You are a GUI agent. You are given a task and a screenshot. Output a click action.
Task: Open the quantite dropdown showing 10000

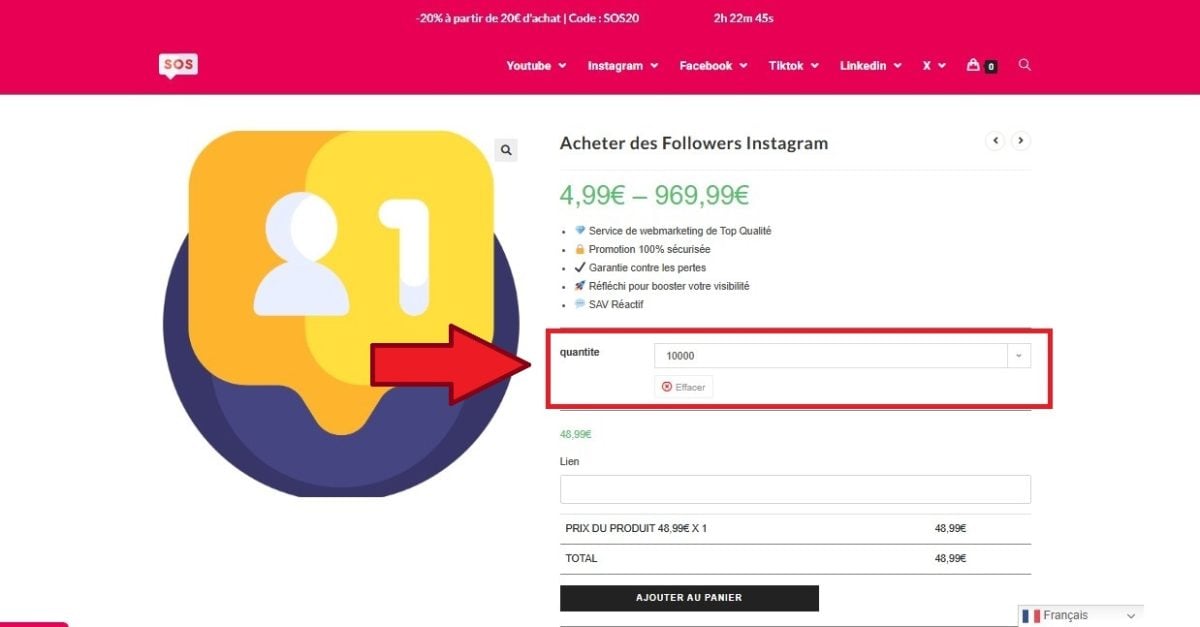[x=841, y=356]
